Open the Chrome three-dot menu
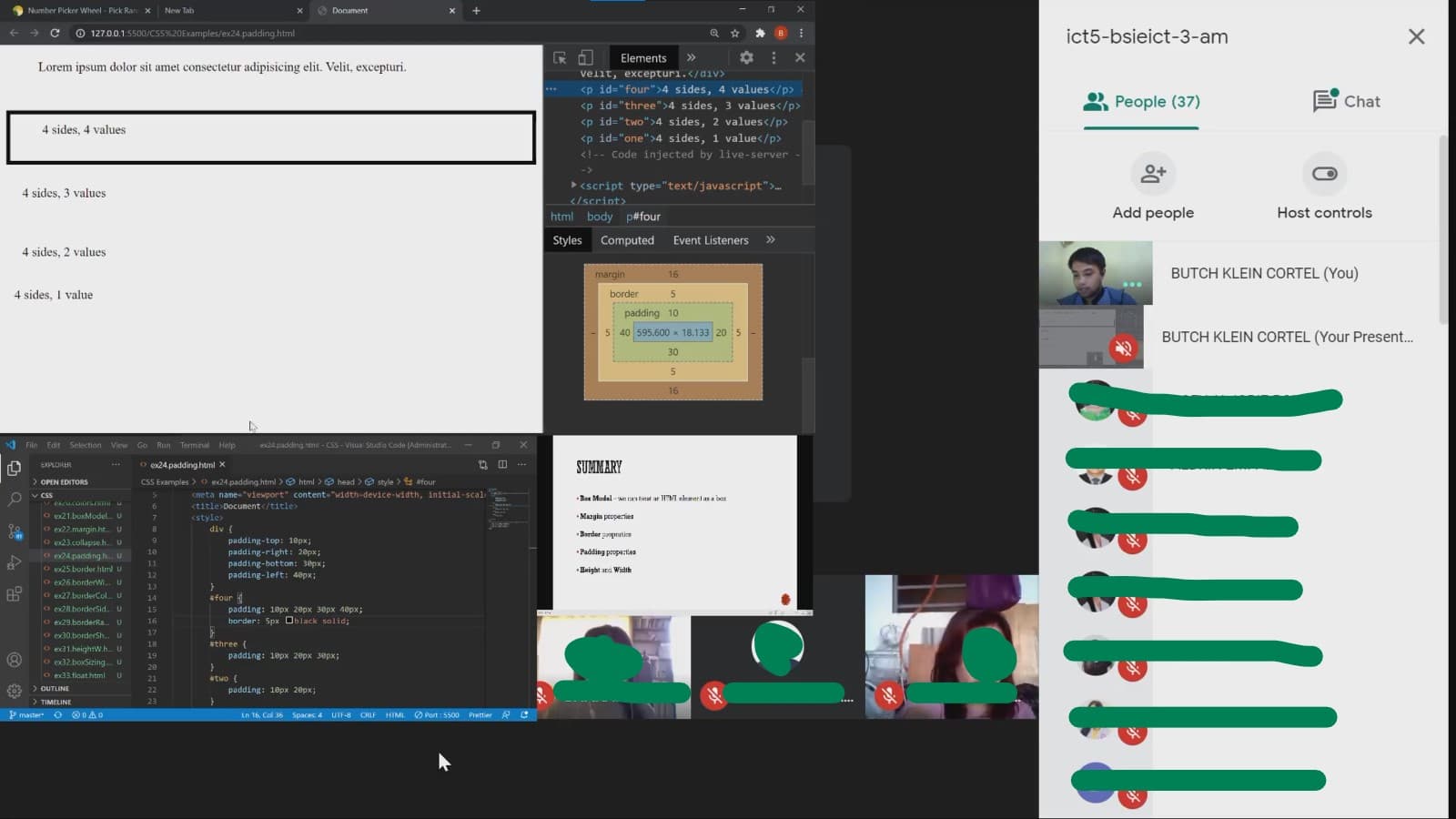The width and height of the screenshot is (1456, 819). (801, 33)
